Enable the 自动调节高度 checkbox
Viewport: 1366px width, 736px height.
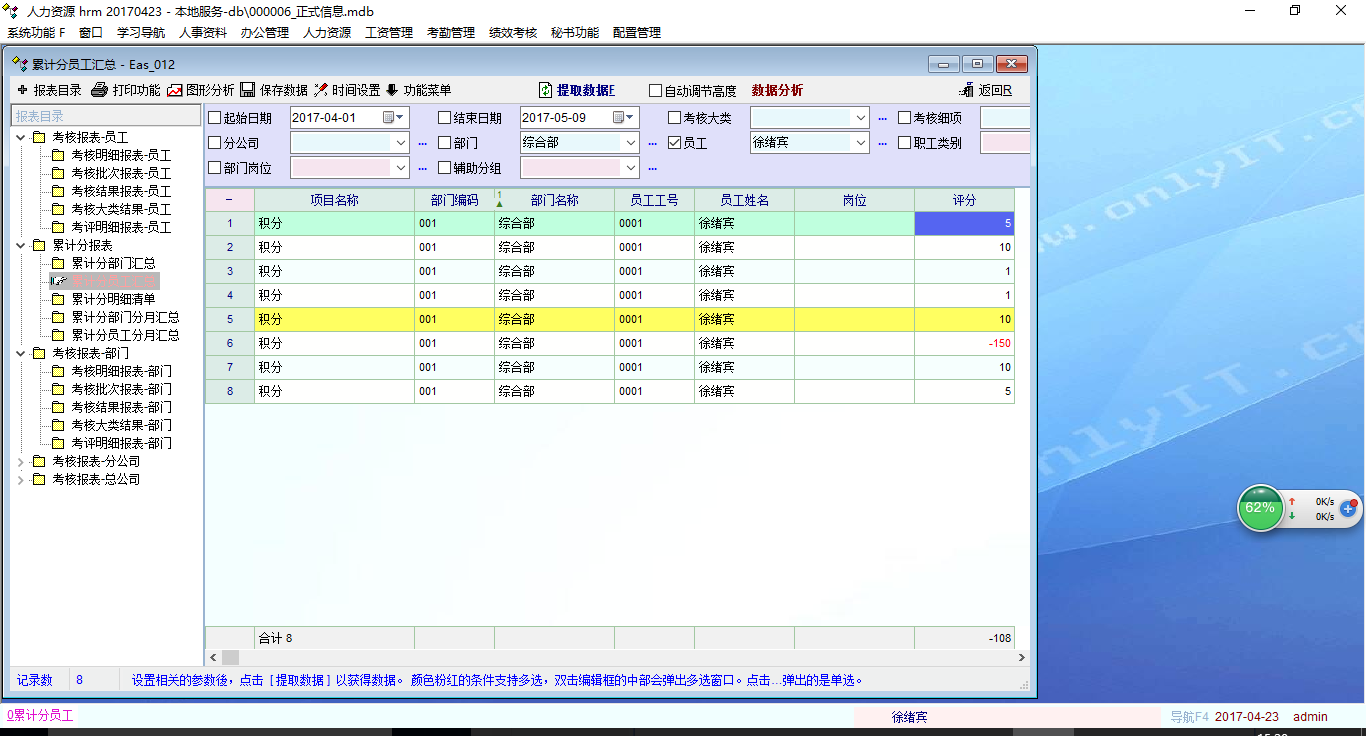tap(656, 91)
